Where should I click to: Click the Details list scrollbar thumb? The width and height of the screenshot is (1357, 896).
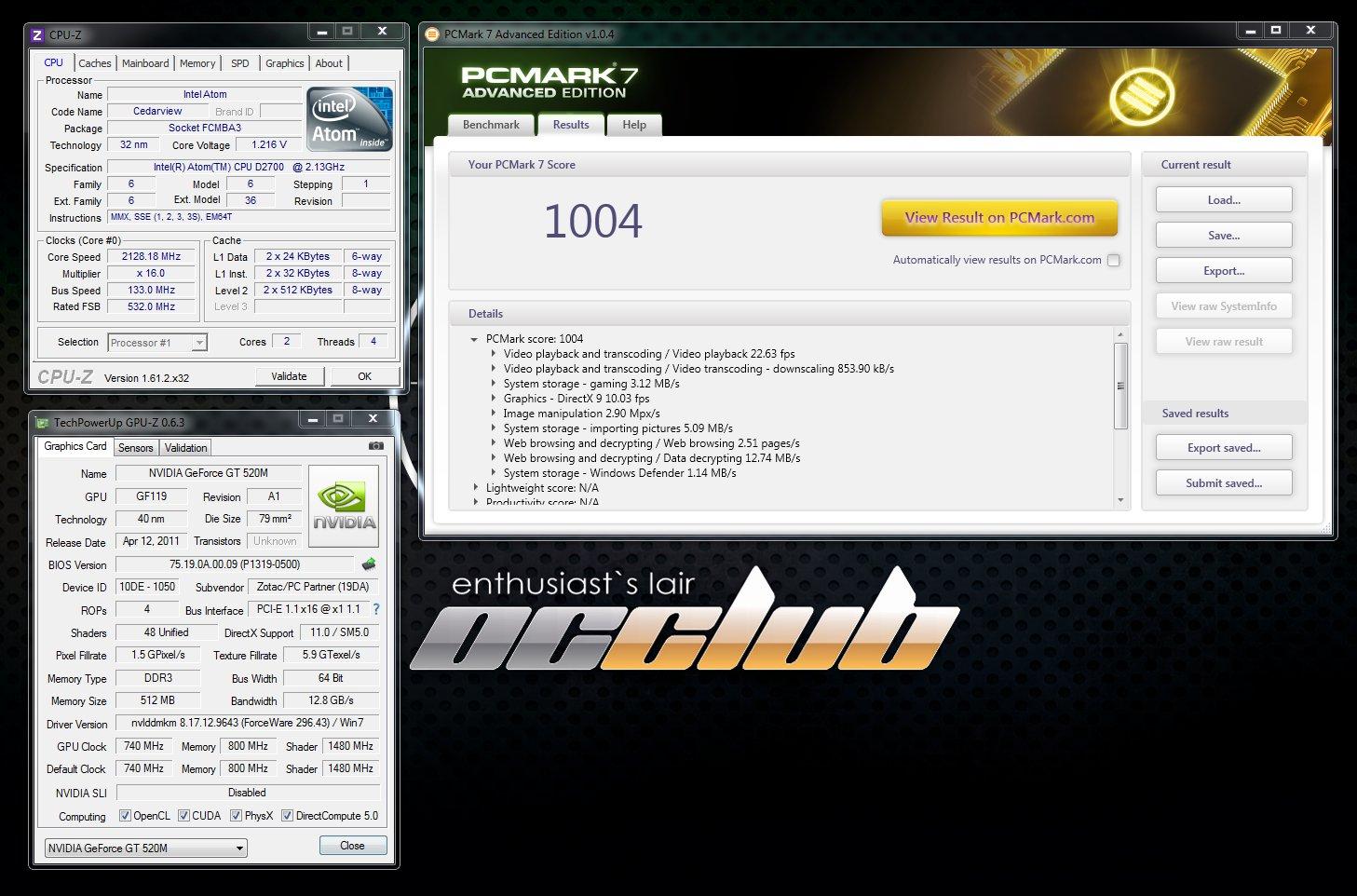click(1120, 386)
